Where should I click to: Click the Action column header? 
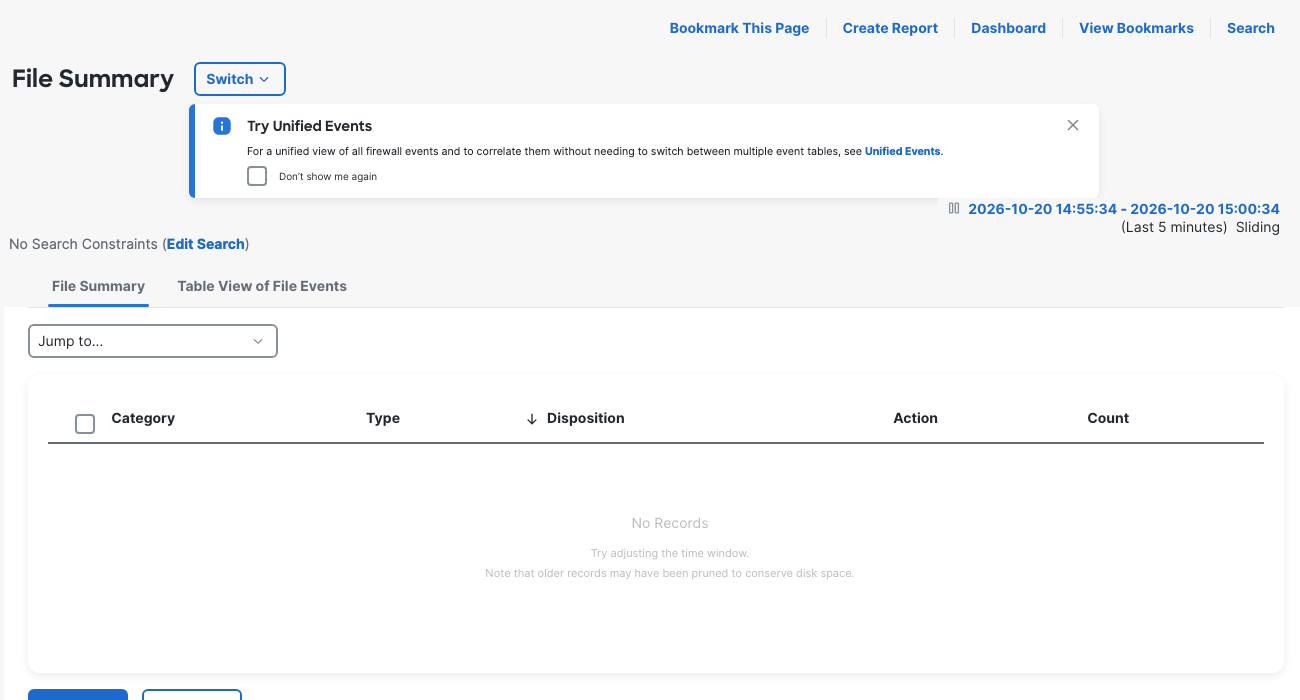[915, 418]
